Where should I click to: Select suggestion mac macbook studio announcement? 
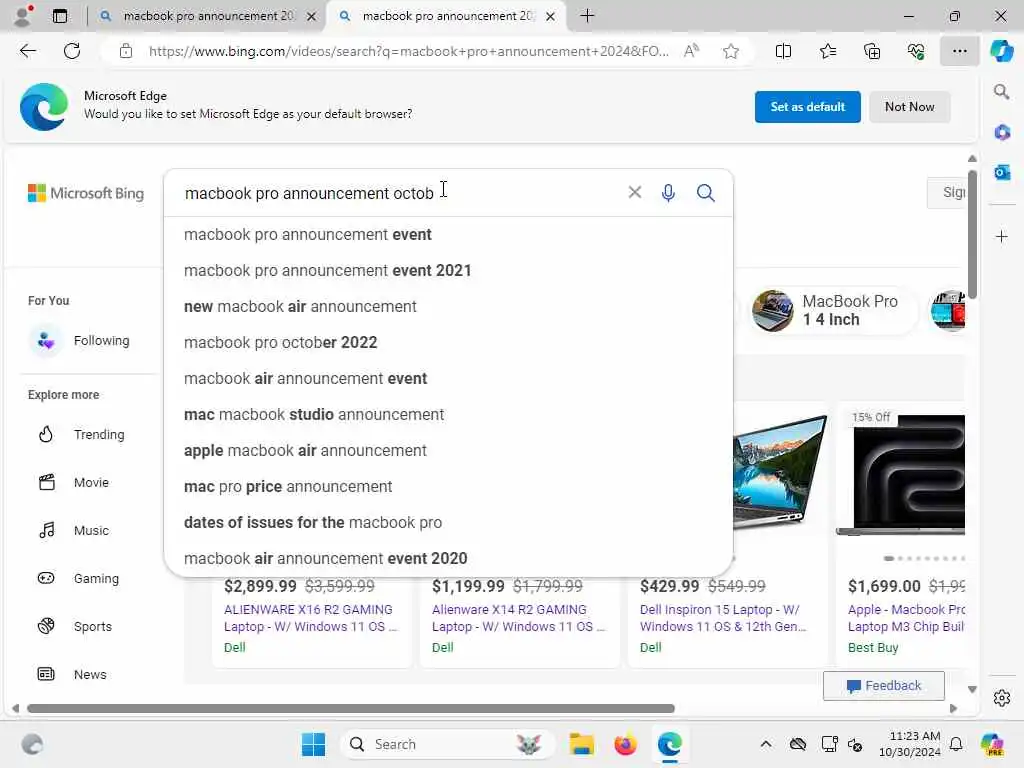pos(448,415)
